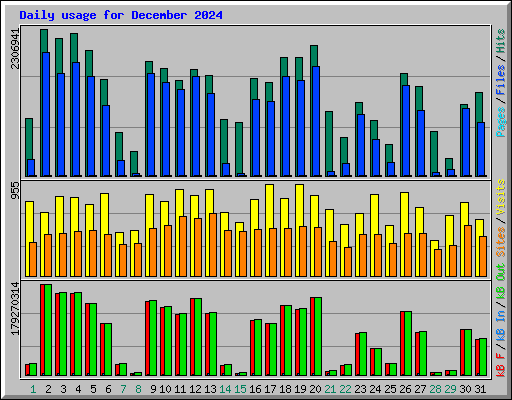Click day label 10 on the x-axis
Image resolution: width=512 pixels, height=400 pixels.
click(x=165, y=389)
